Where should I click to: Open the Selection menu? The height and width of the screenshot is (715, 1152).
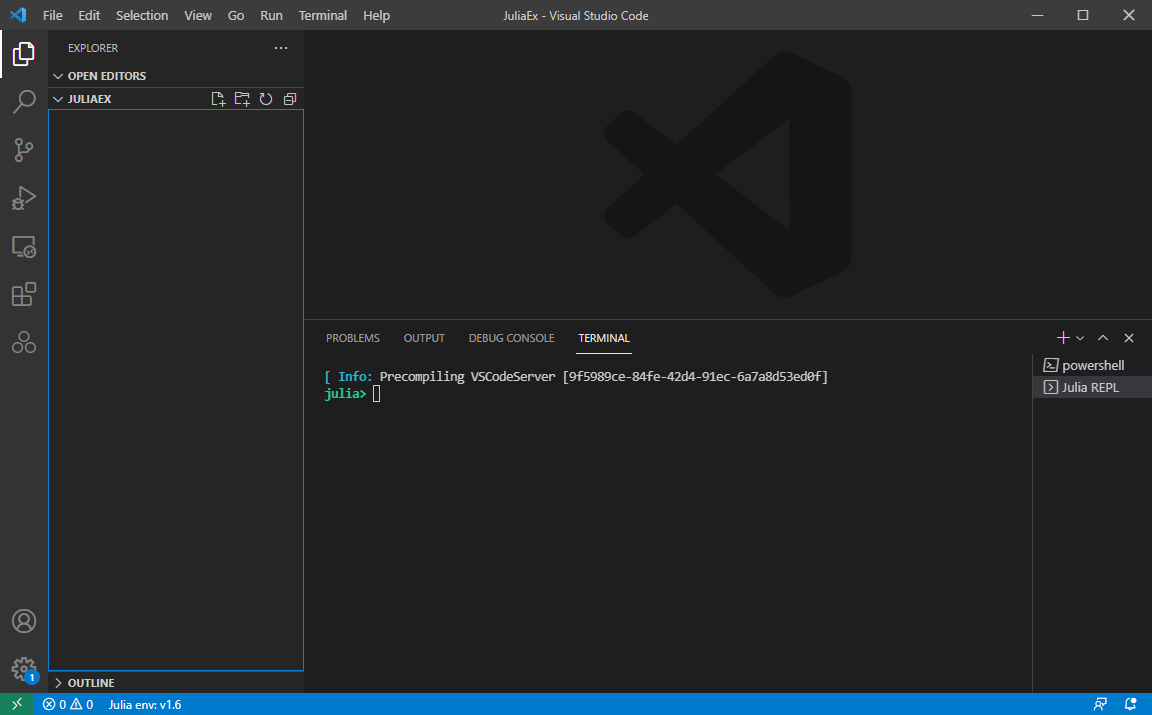click(x=142, y=15)
